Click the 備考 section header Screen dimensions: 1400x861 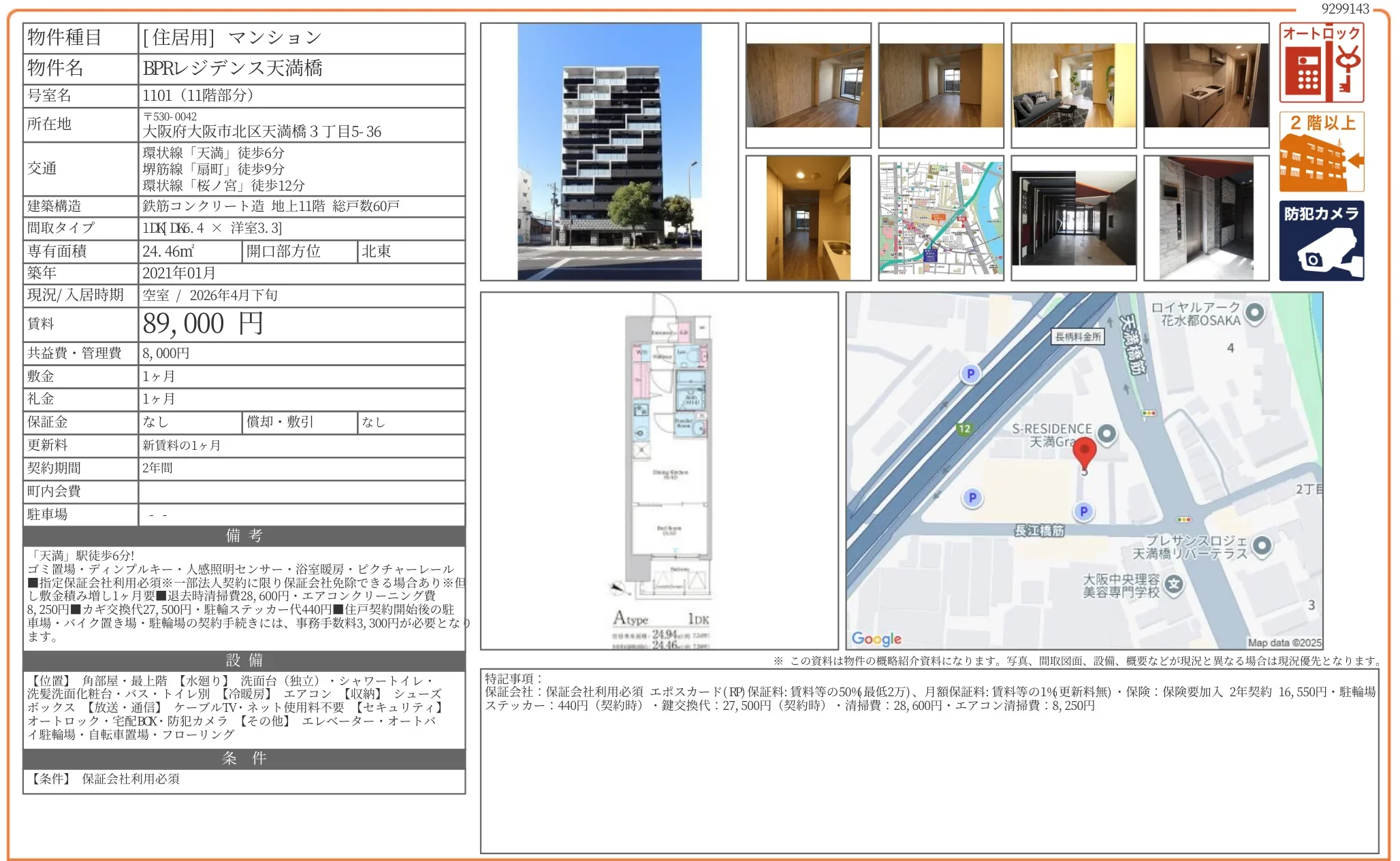tap(244, 536)
